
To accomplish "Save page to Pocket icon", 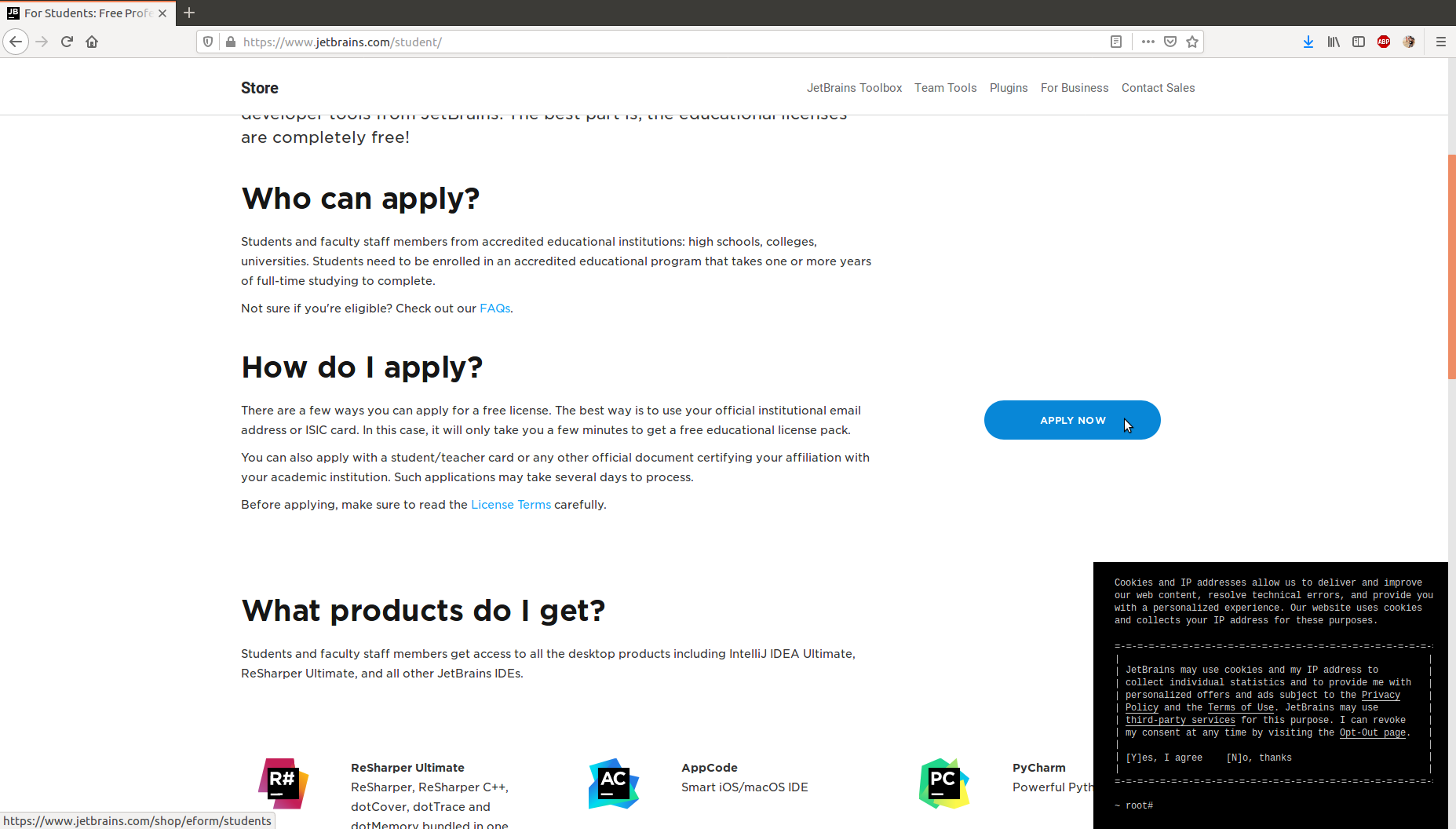I will (x=1170, y=42).
